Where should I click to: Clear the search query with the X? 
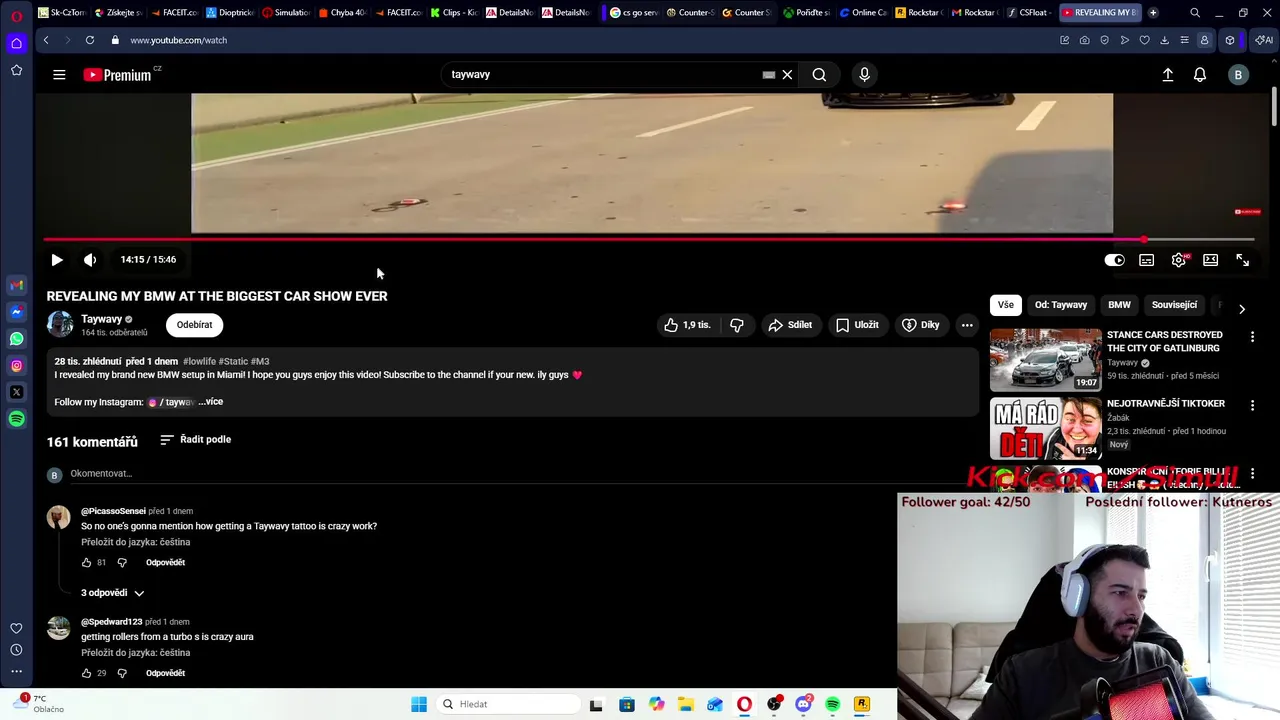pos(787,75)
